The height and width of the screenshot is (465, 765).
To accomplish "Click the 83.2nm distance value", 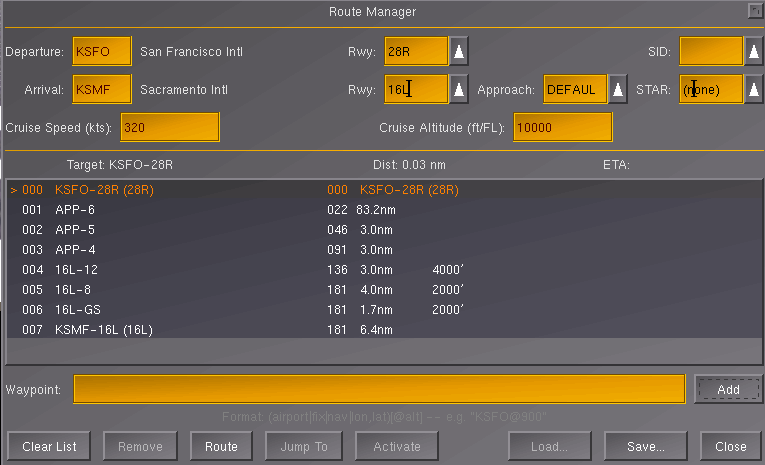I will point(376,210).
